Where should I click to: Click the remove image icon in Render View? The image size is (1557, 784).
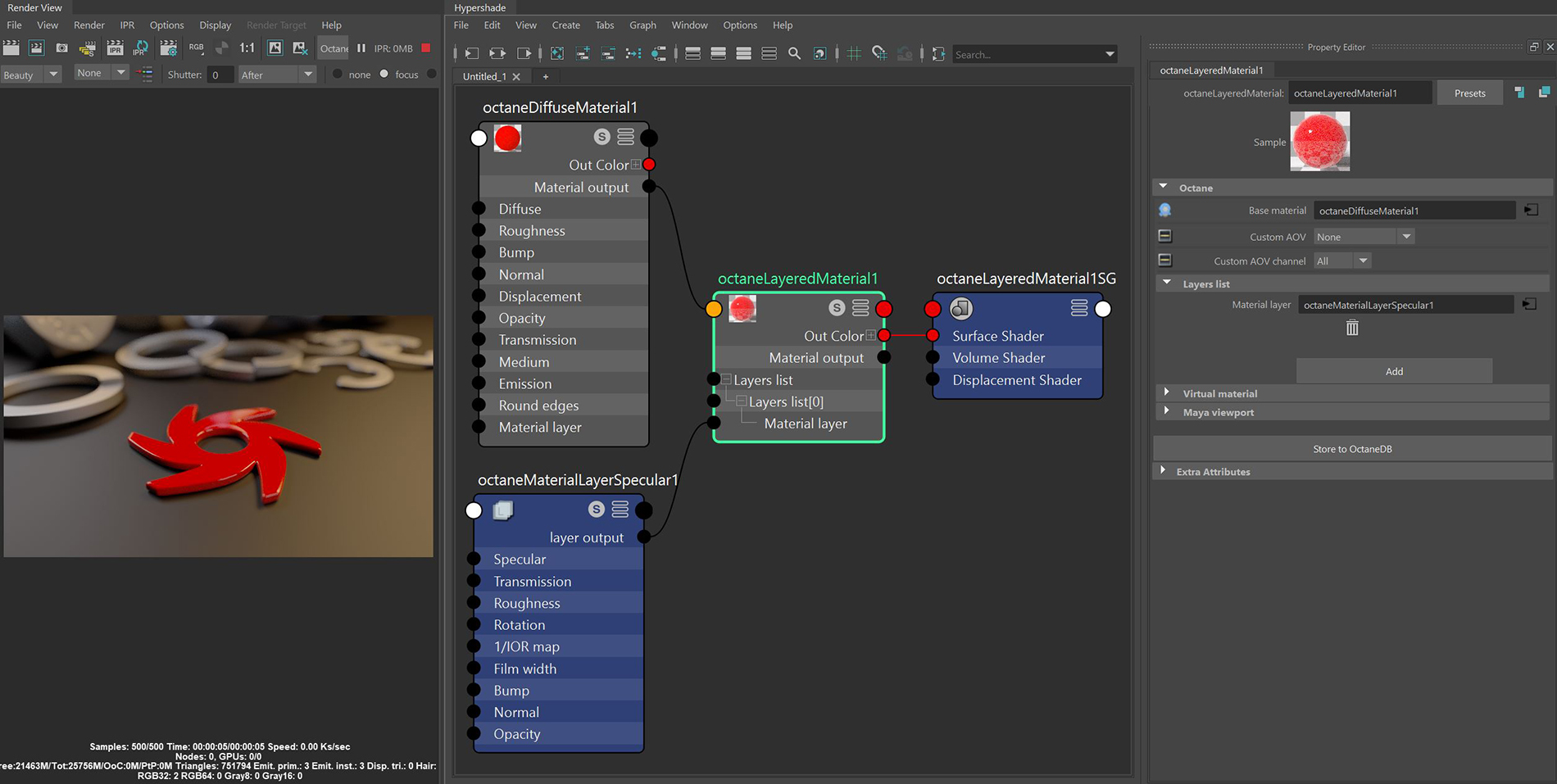[300, 48]
